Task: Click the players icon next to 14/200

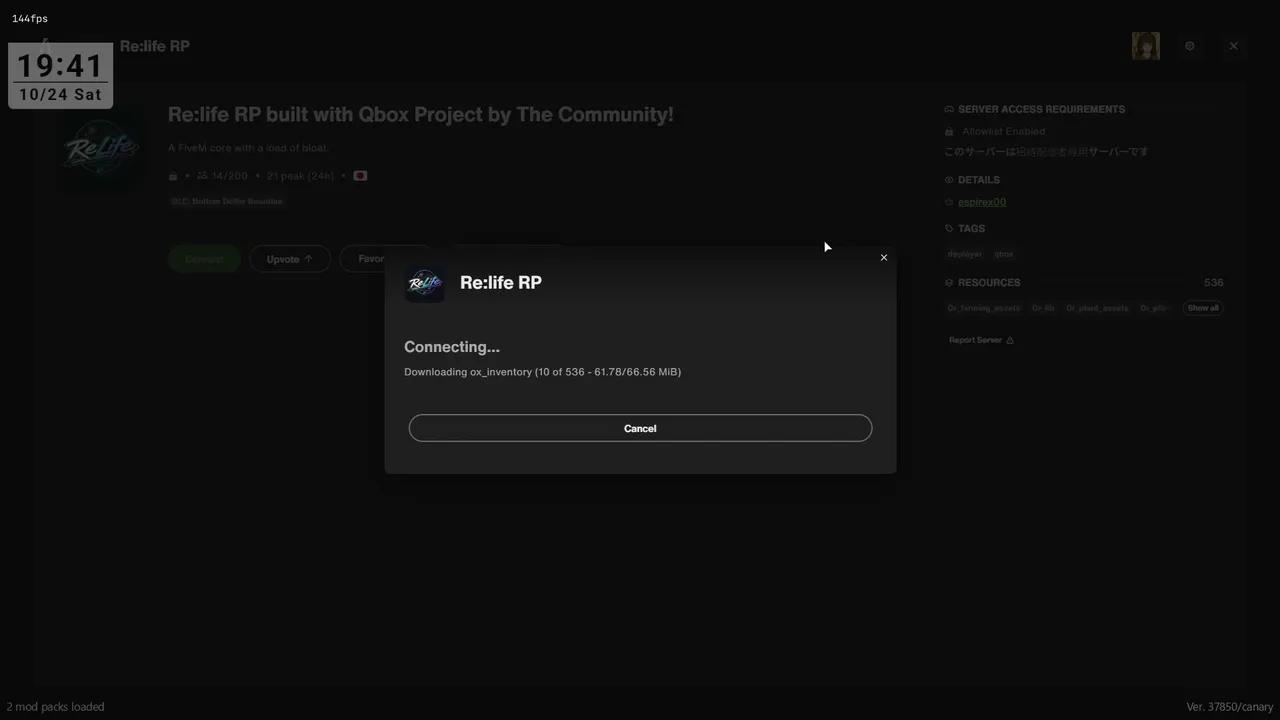Action: pos(202,176)
